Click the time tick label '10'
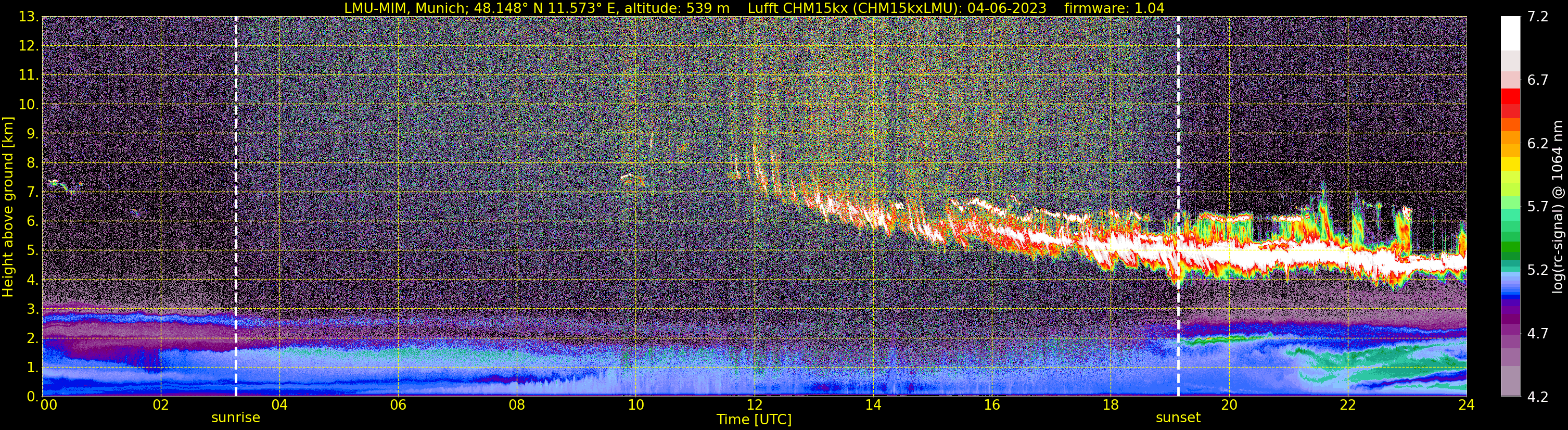This screenshot has height=430, width=1568. pos(635,405)
